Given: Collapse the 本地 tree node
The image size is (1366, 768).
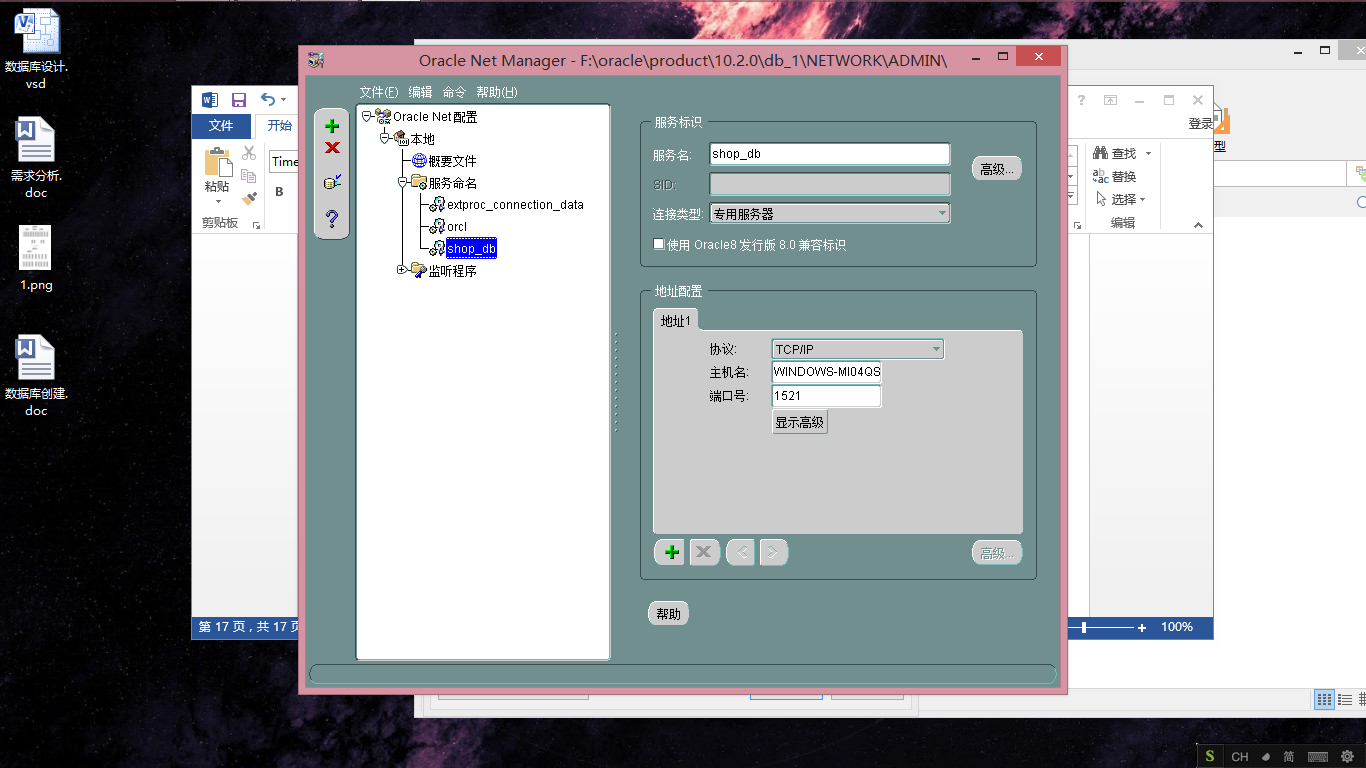Looking at the screenshot, I should point(385,139).
